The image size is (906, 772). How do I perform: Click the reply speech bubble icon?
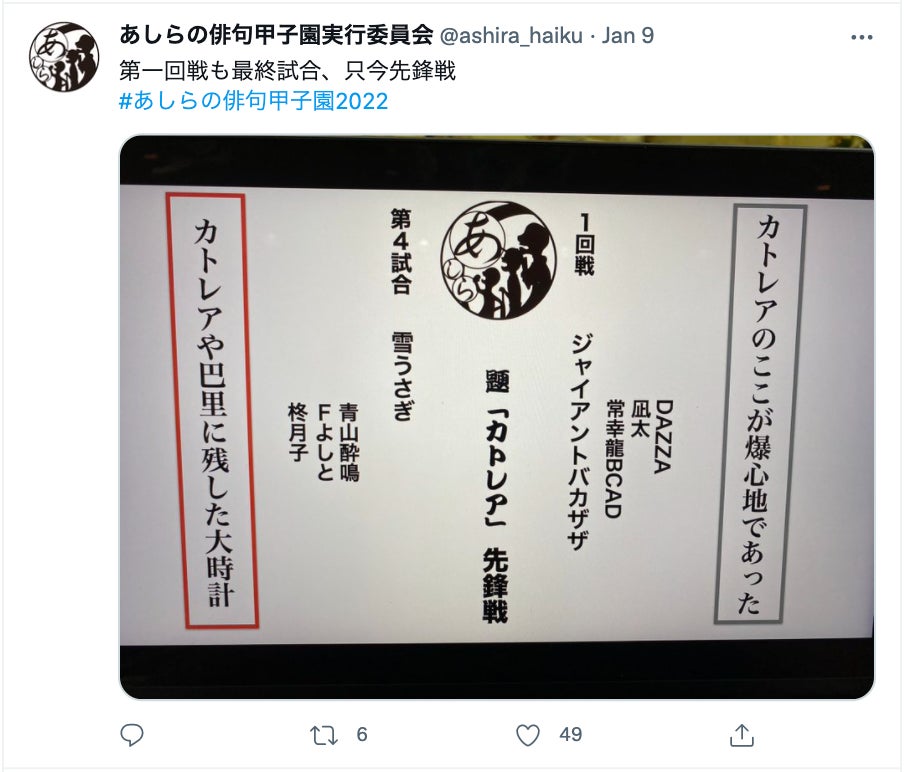point(132,734)
